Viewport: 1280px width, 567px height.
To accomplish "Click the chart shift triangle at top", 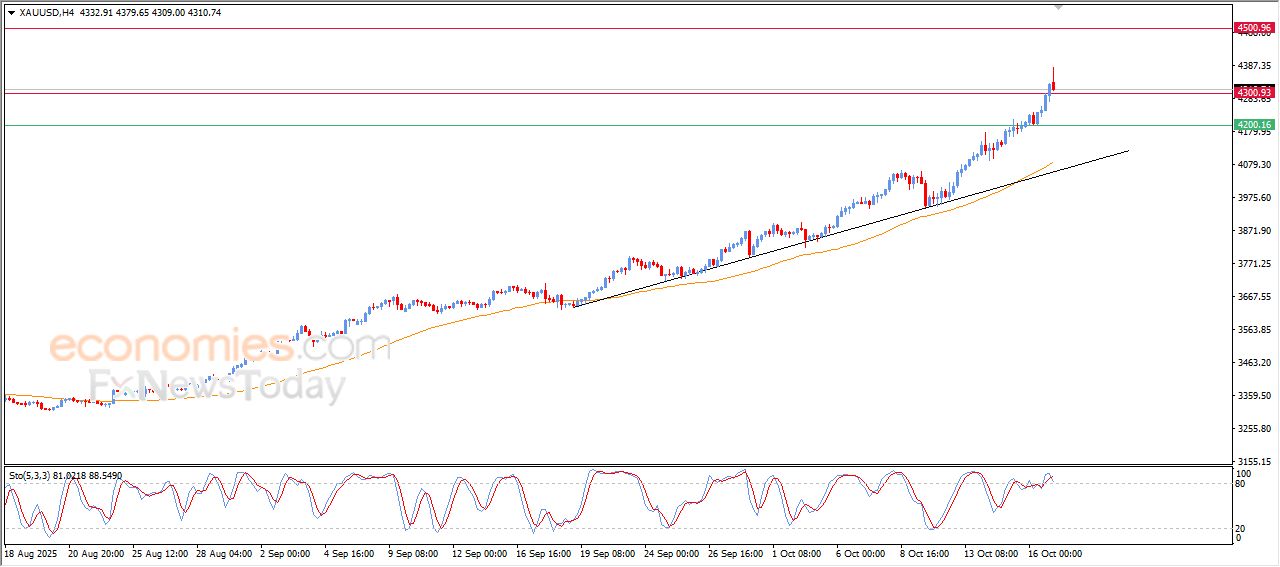I will 1059,7.
